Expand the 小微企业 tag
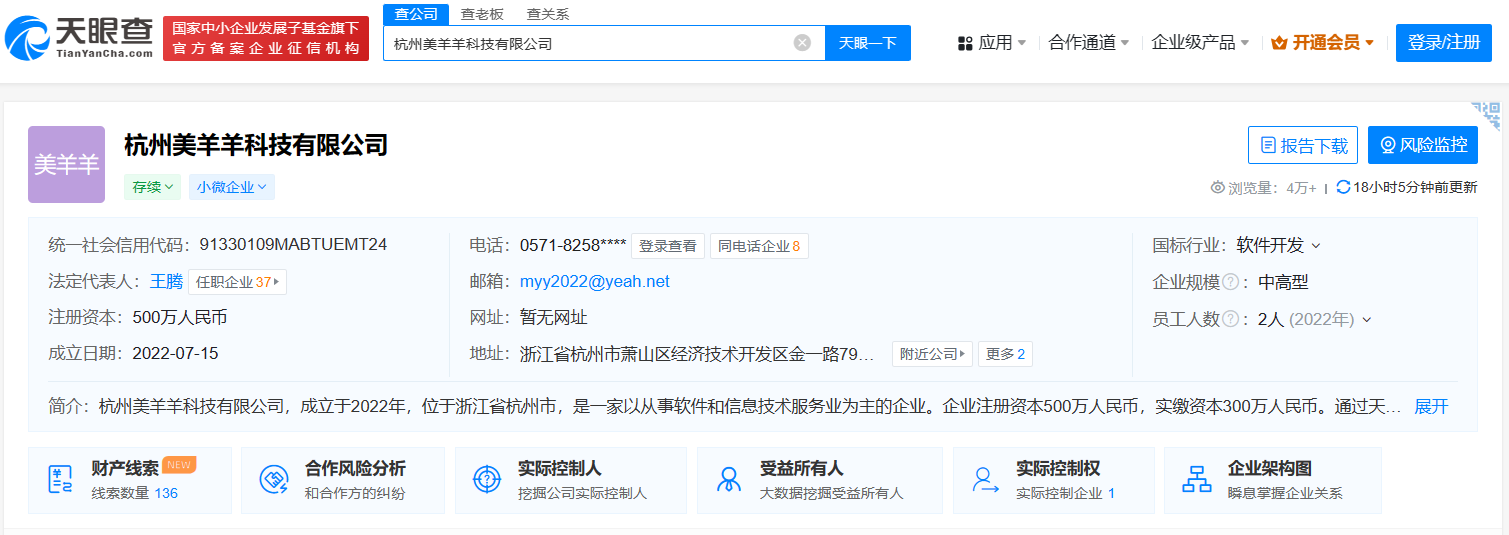This screenshot has width=1509, height=535. 231,187
